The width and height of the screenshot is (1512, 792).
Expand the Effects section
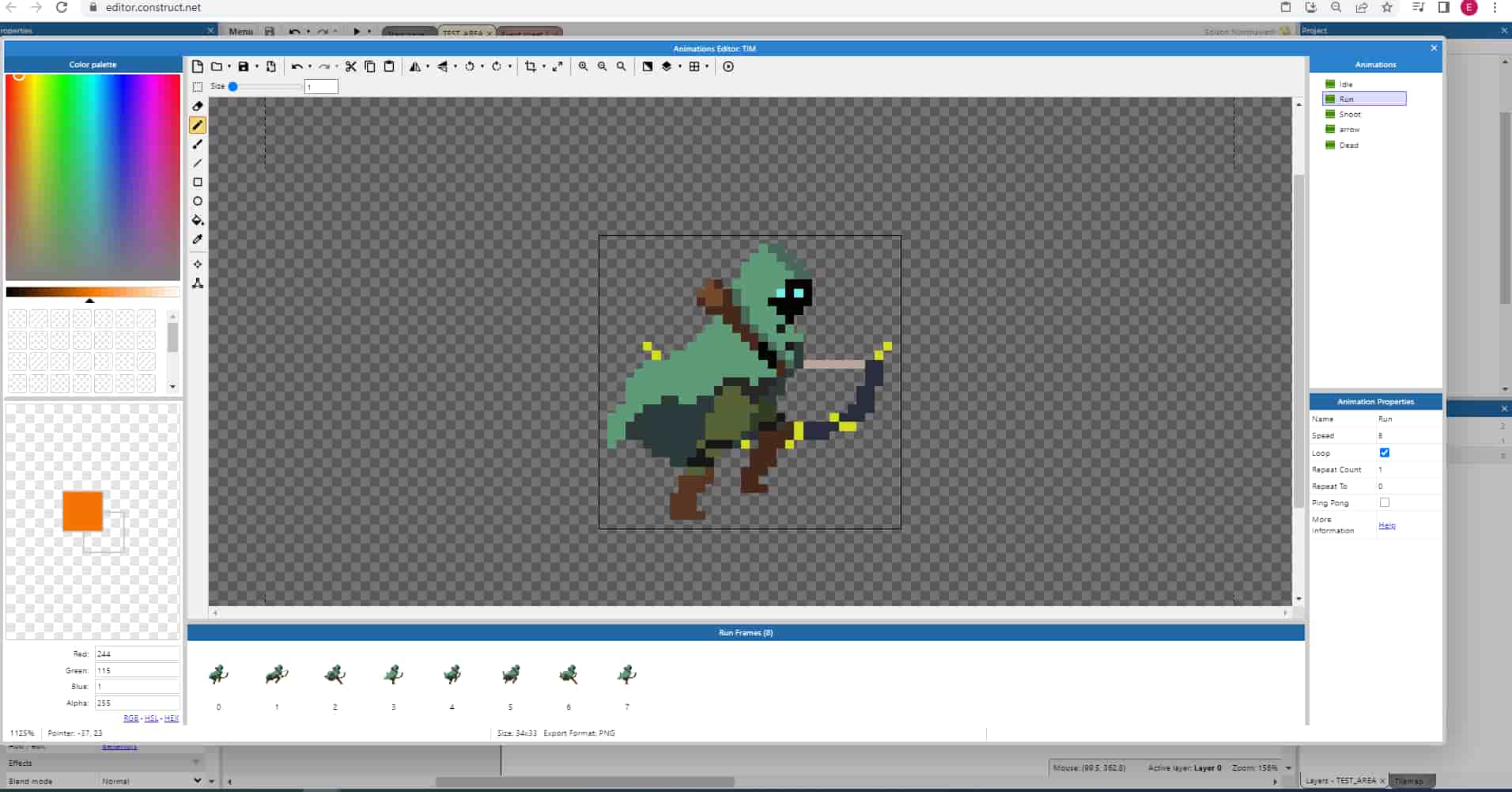pos(195,763)
